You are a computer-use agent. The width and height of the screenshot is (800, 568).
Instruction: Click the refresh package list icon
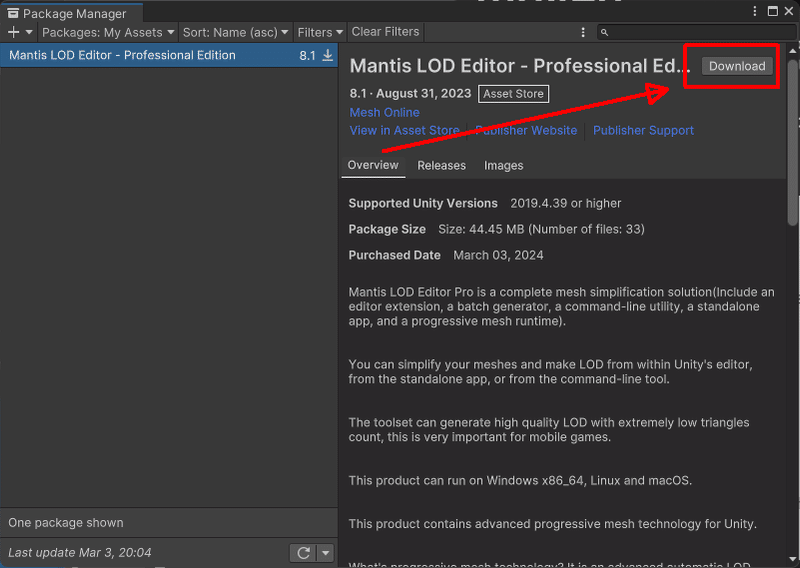coord(304,553)
